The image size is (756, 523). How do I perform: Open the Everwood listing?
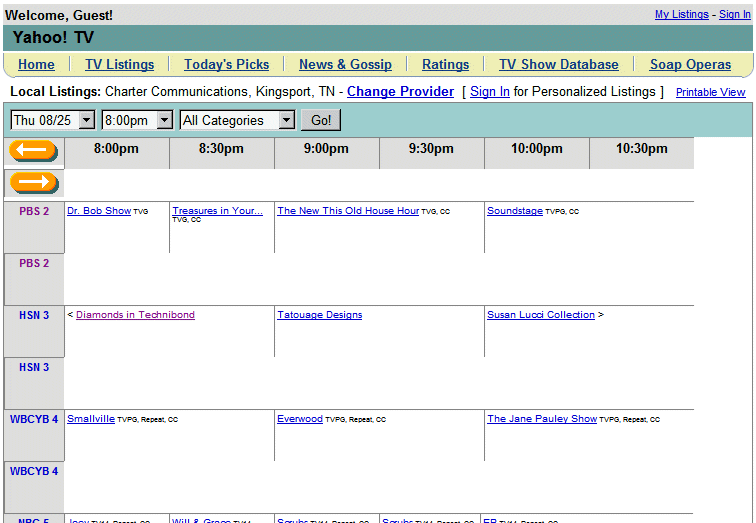[300, 419]
